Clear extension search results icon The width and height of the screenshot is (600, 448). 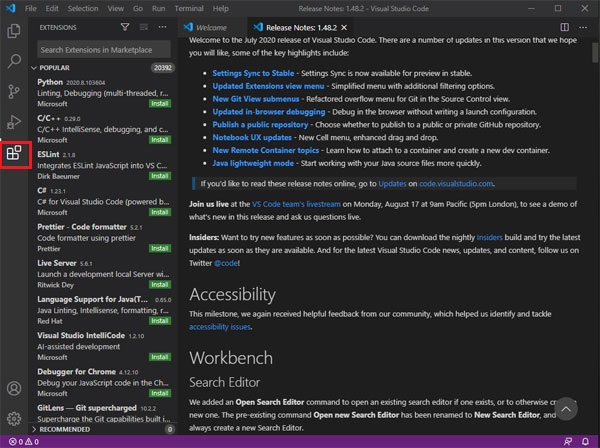143,27
